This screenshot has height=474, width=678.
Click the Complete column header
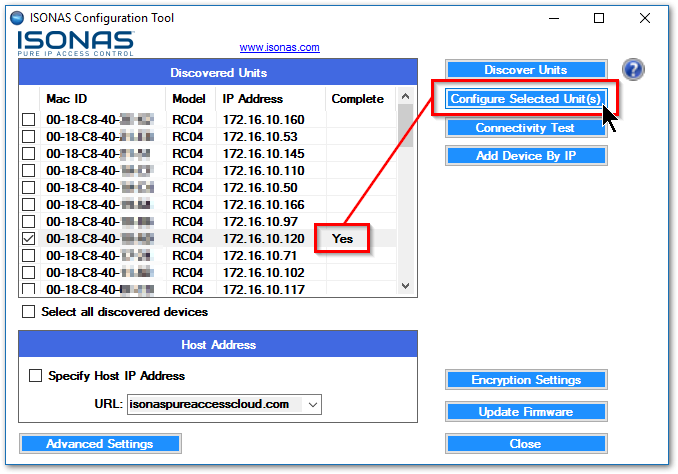click(x=360, y=99)
